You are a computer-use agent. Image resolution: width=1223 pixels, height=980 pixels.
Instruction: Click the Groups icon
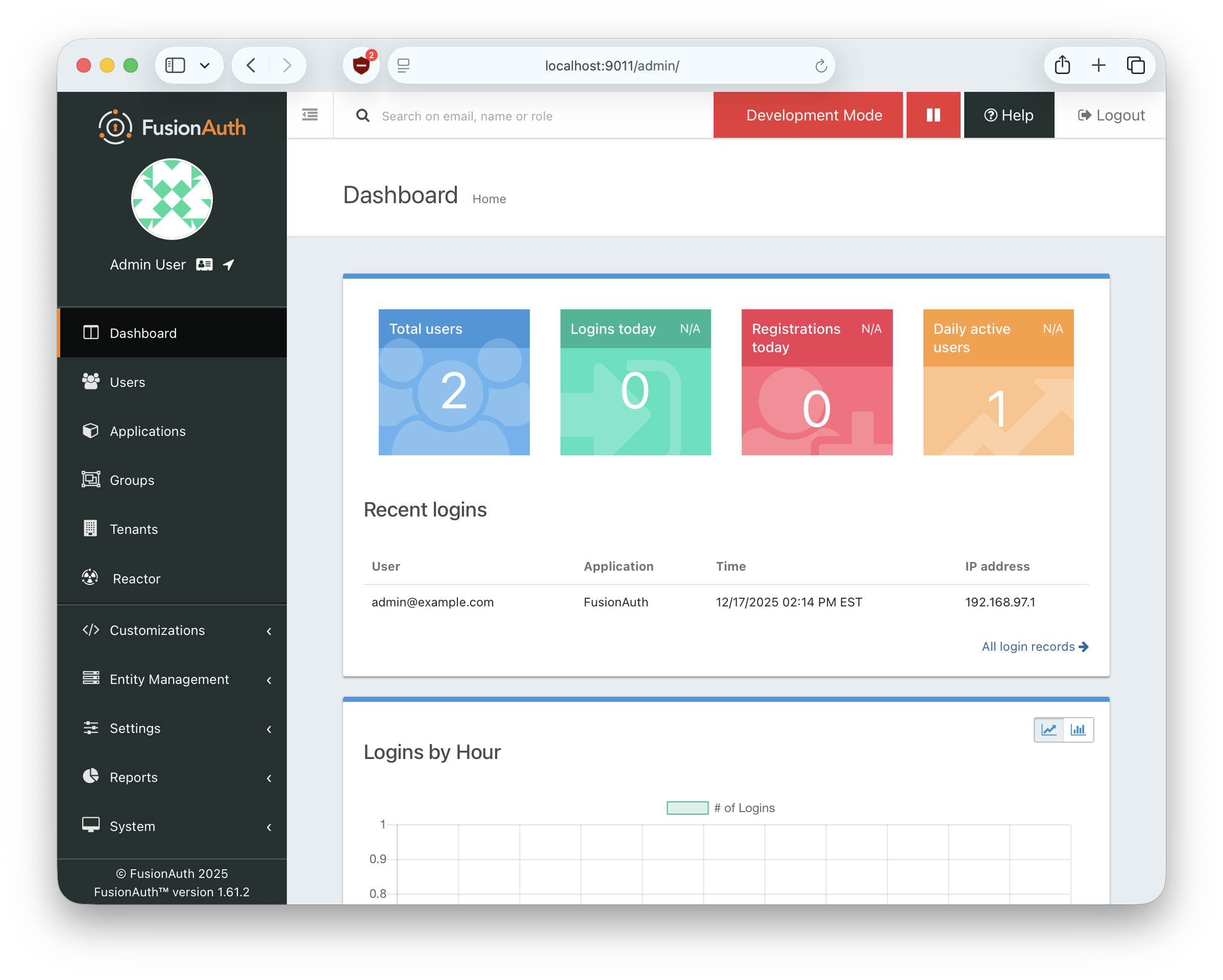point(91,480)
